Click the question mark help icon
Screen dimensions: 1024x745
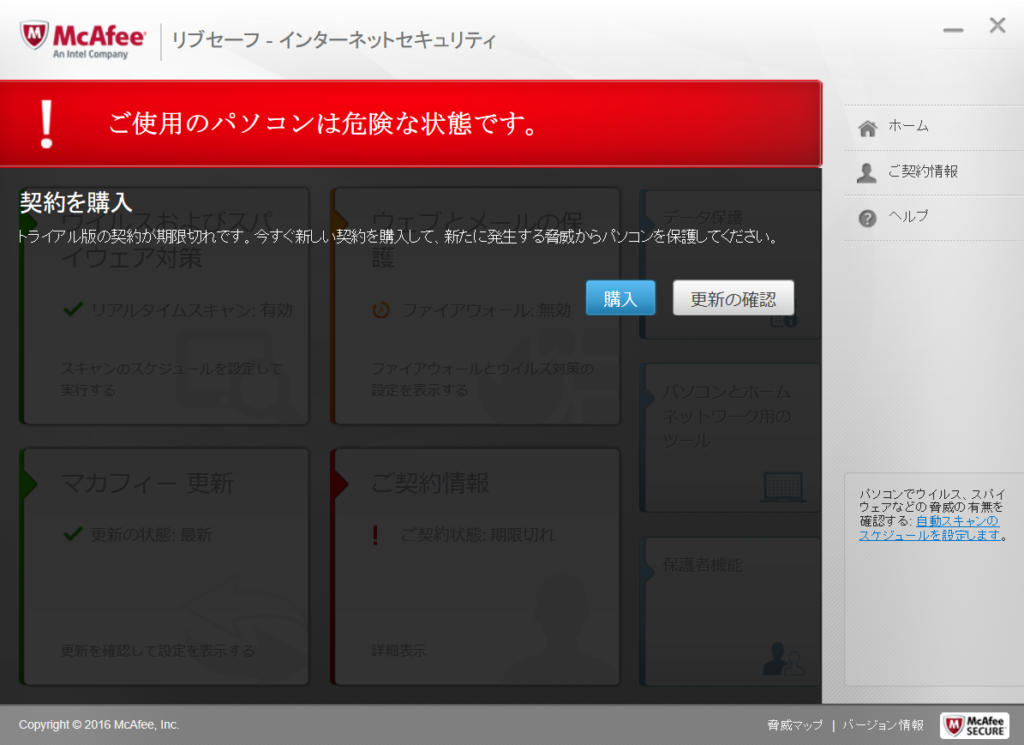coord(867,218)
